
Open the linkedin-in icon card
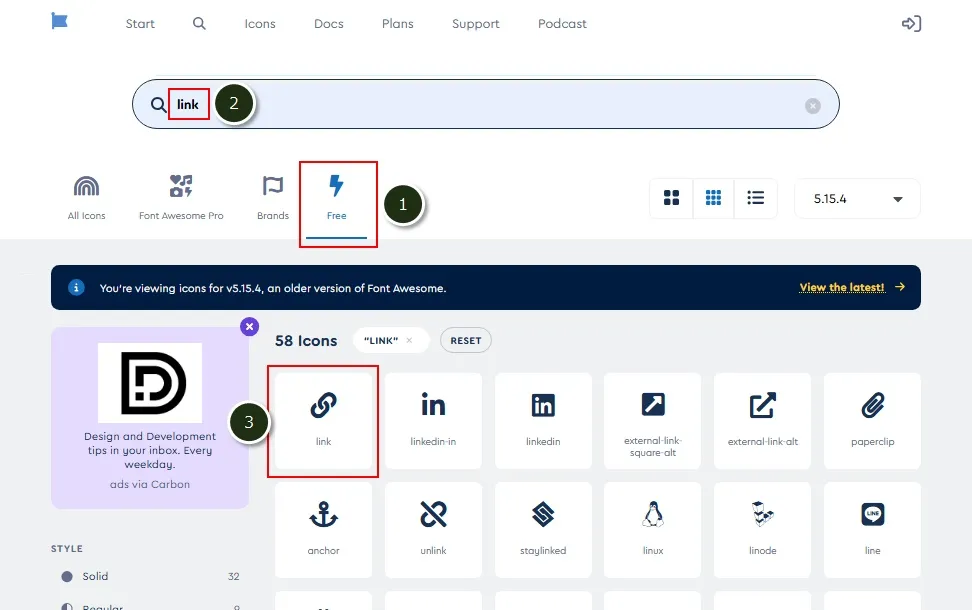pos(433,420)
